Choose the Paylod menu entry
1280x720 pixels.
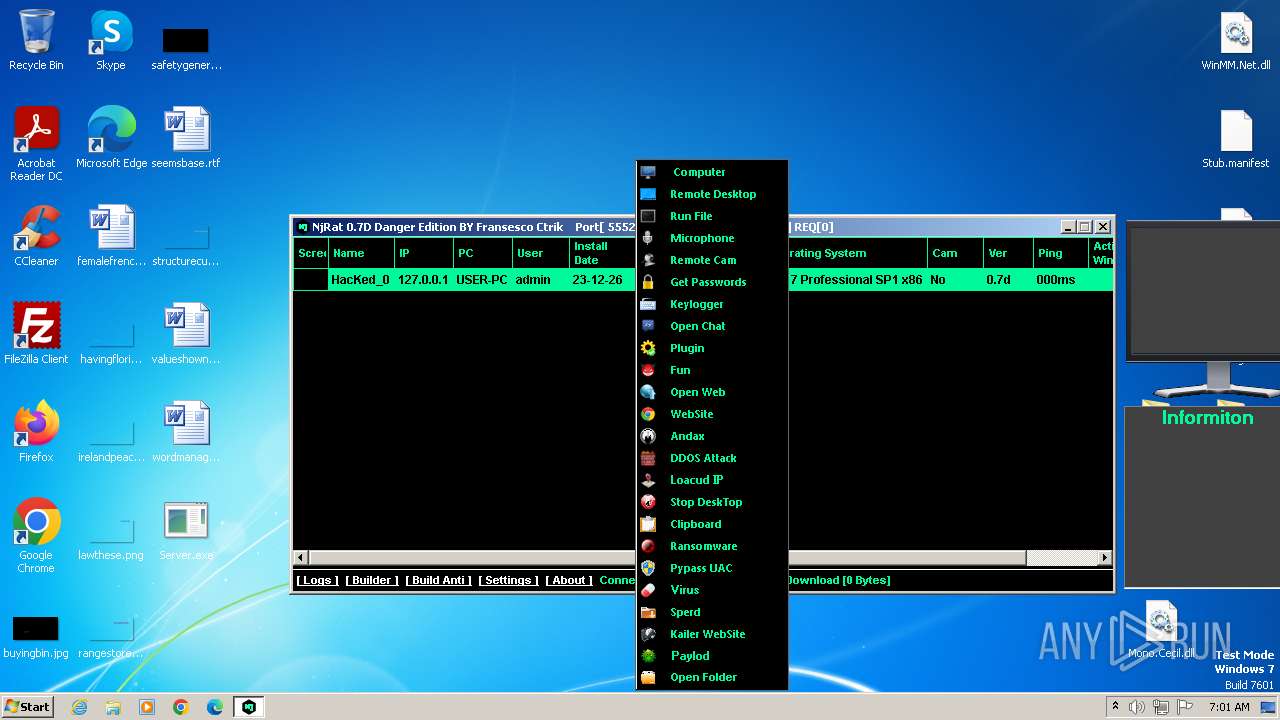[x=712, y=656]
